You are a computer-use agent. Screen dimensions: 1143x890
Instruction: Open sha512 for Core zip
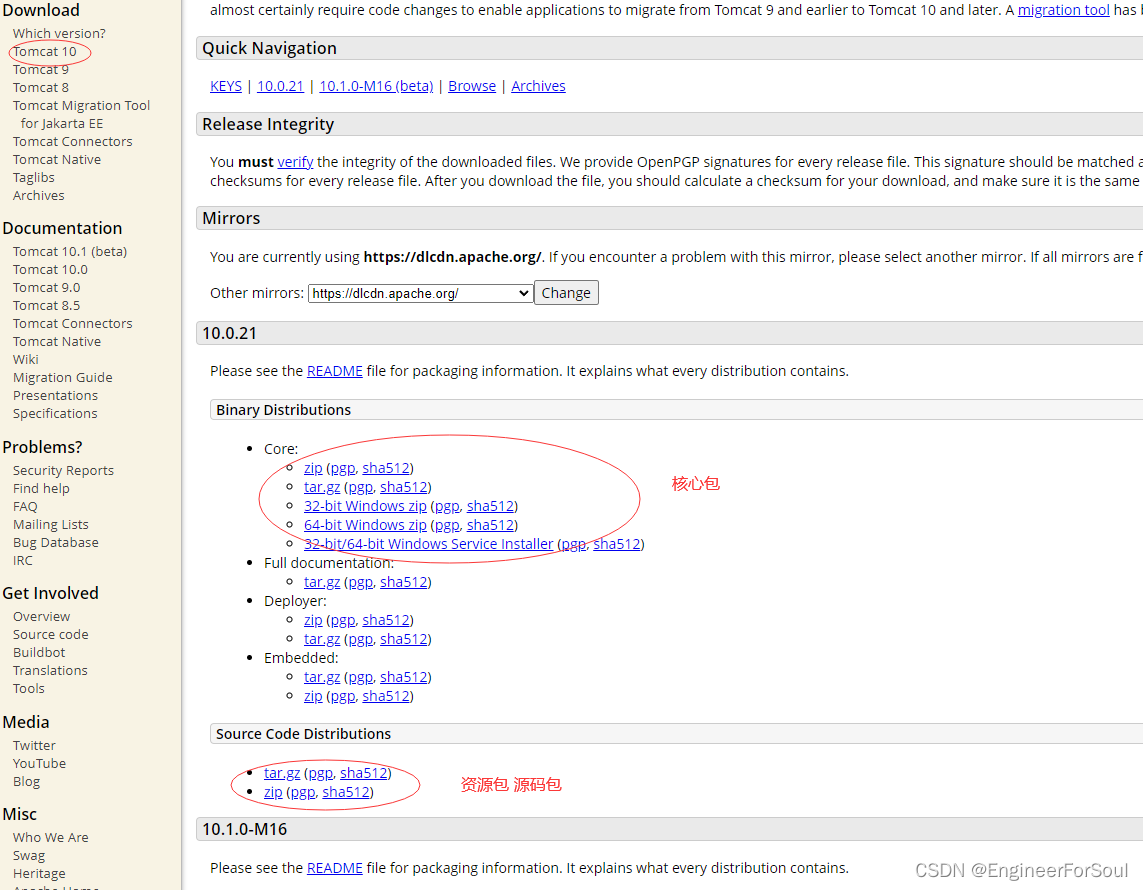pos(386,468)
